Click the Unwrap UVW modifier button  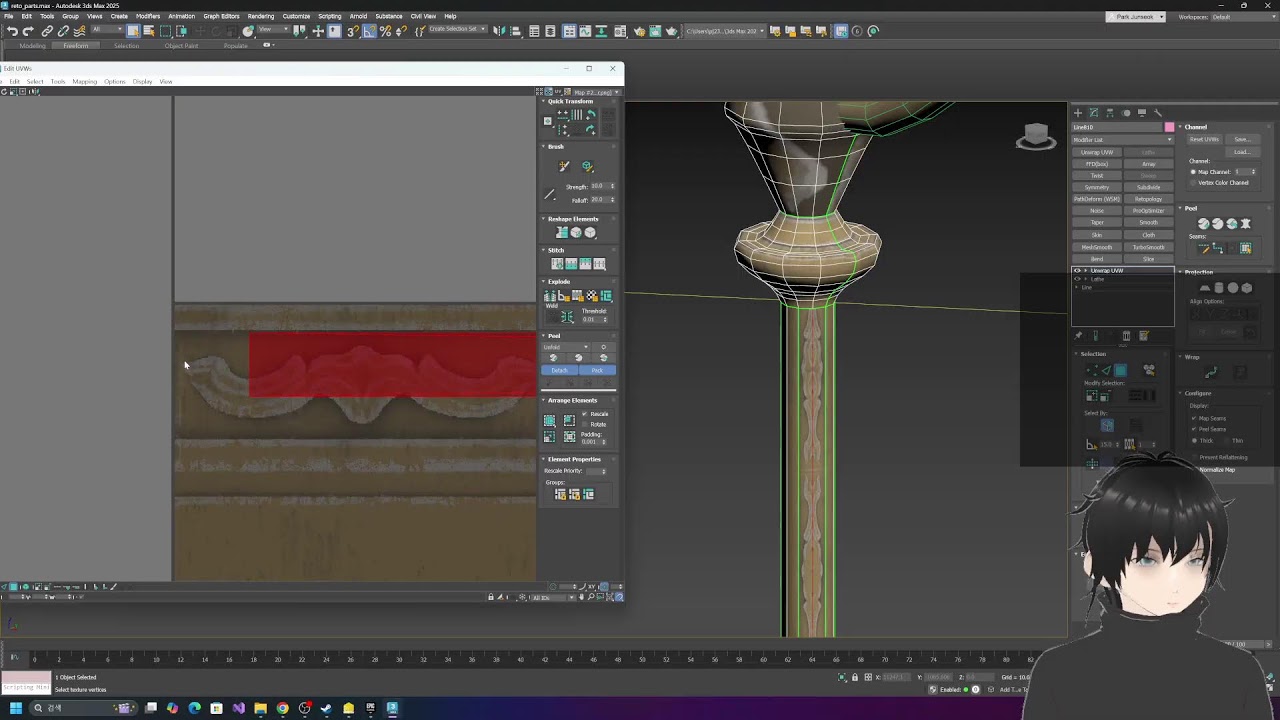coord(1097,152)
